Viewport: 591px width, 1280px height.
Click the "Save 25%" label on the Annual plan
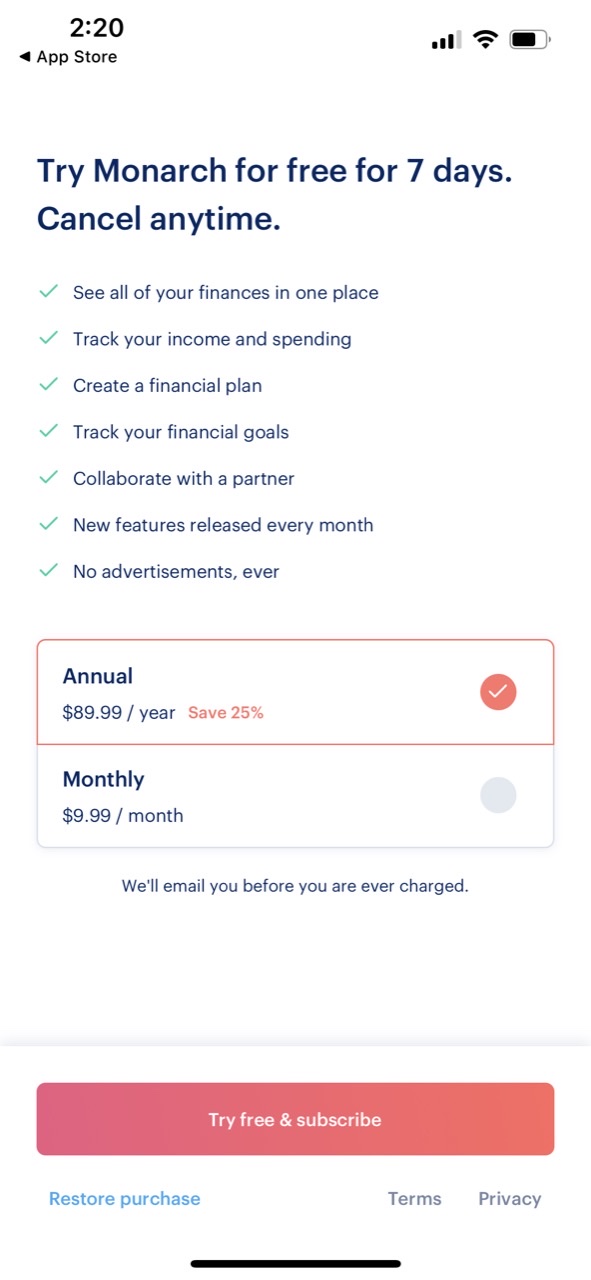226,712
